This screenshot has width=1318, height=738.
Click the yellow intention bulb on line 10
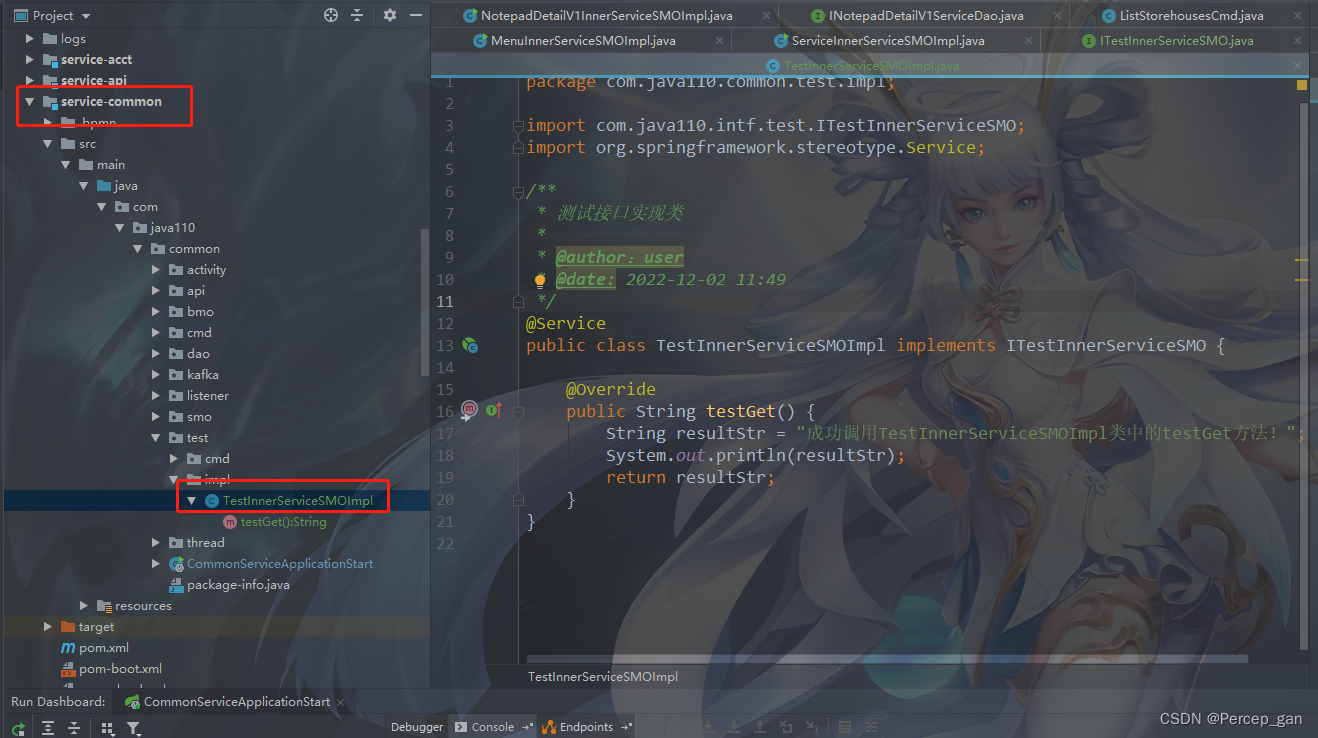click(540, 280)
